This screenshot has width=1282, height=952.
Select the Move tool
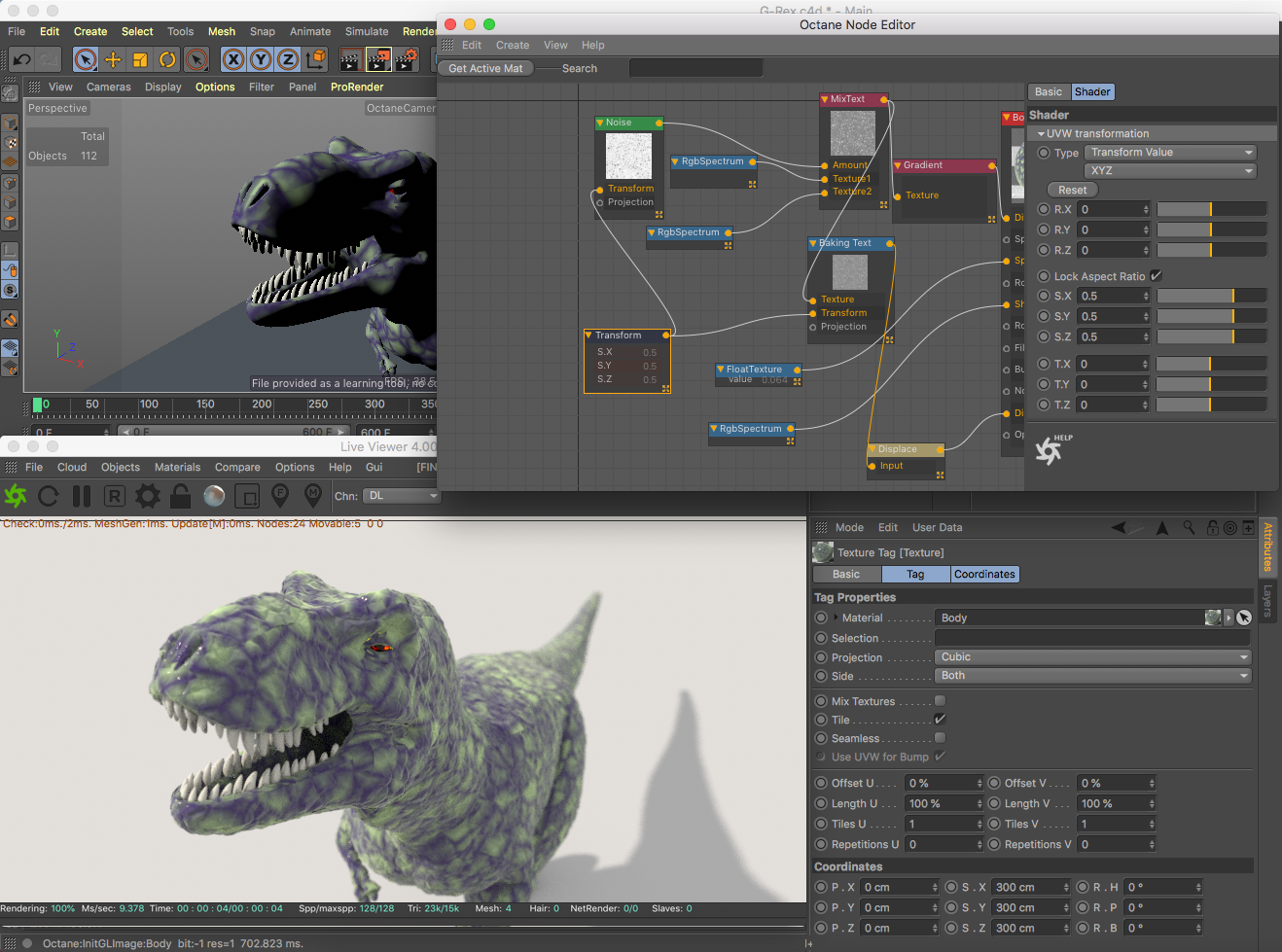(113, 60)
